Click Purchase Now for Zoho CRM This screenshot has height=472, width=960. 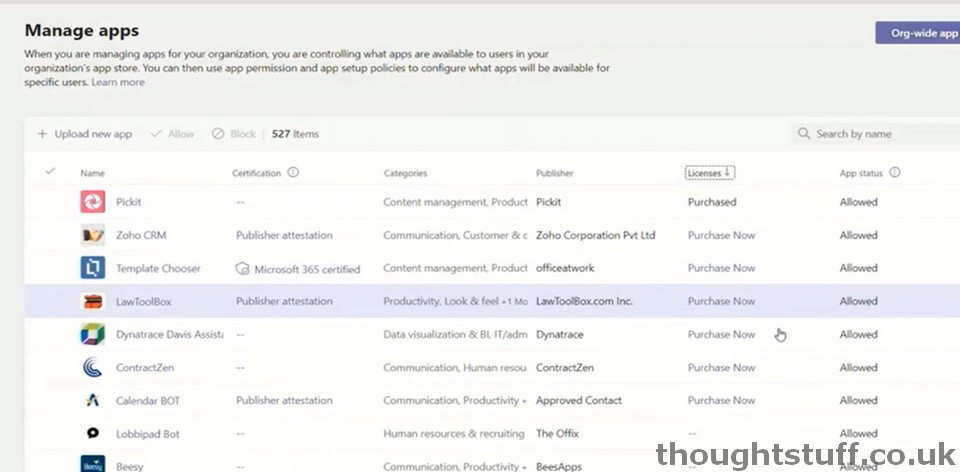(x=721, y=235)
